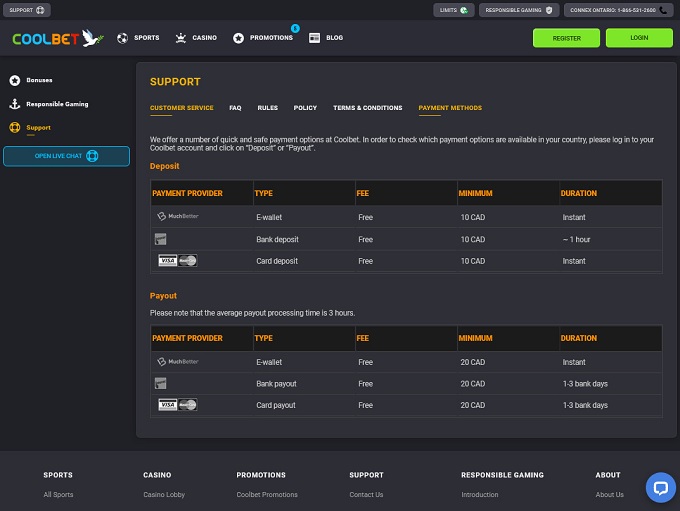Viewport: 680px width, 511px height.
Task: Open Sports from the main navigation
Action: pos(138,38)
